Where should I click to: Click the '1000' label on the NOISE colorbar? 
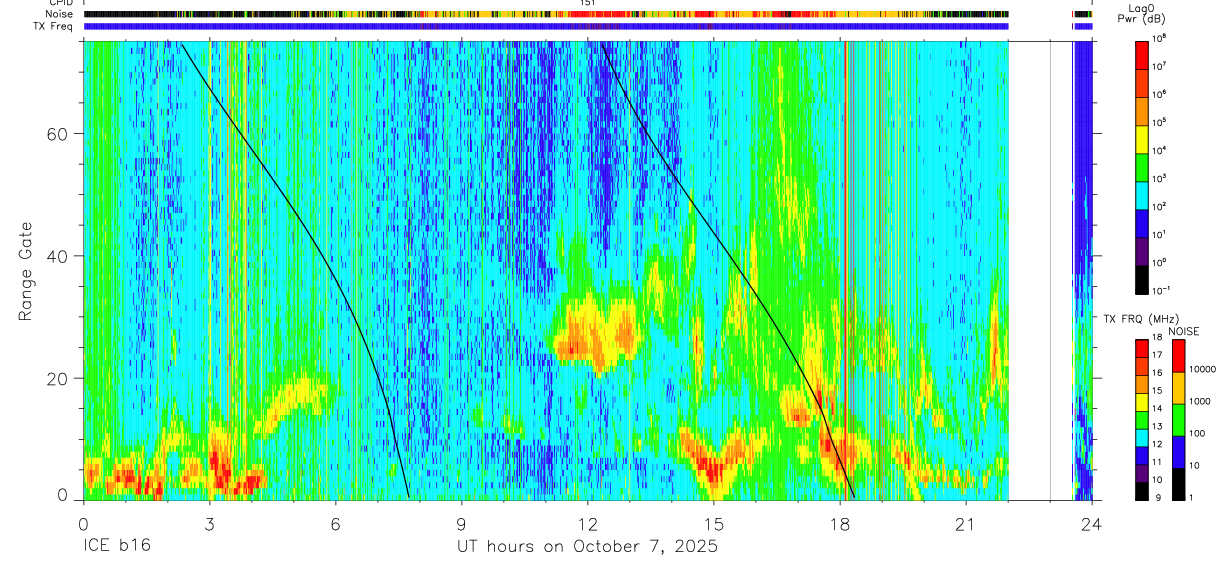click(1200, 401)
